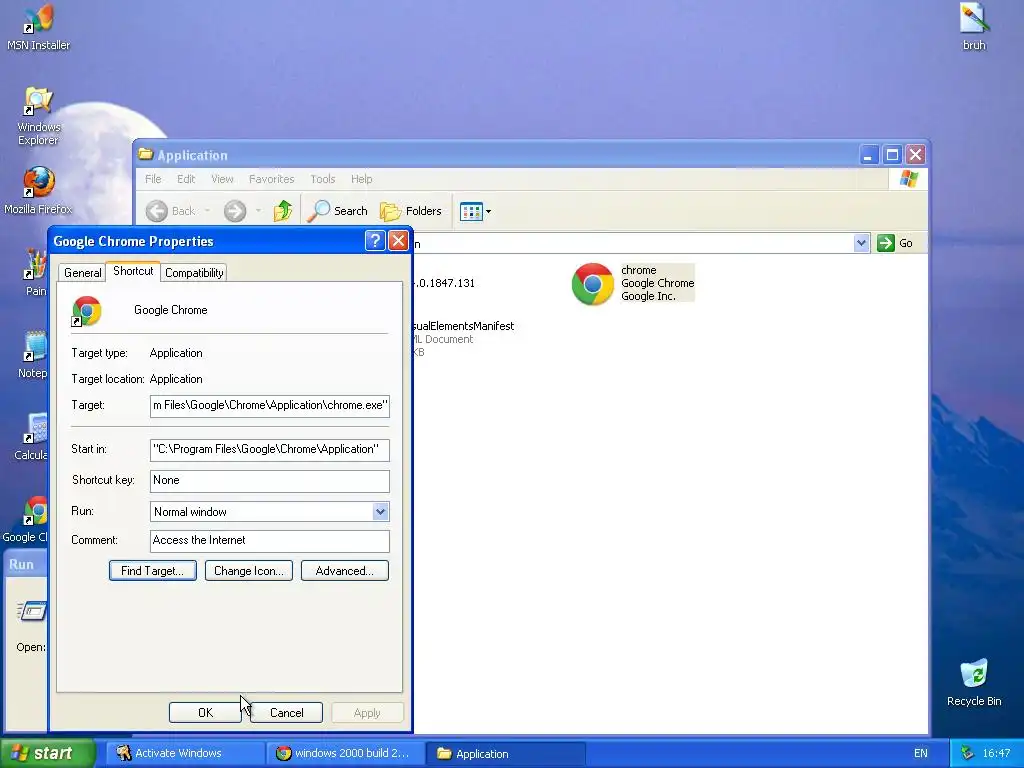The width and height of the screenshot is (1024, 768).
Task: Switch to the General tab
Action: tap(82, 273)
